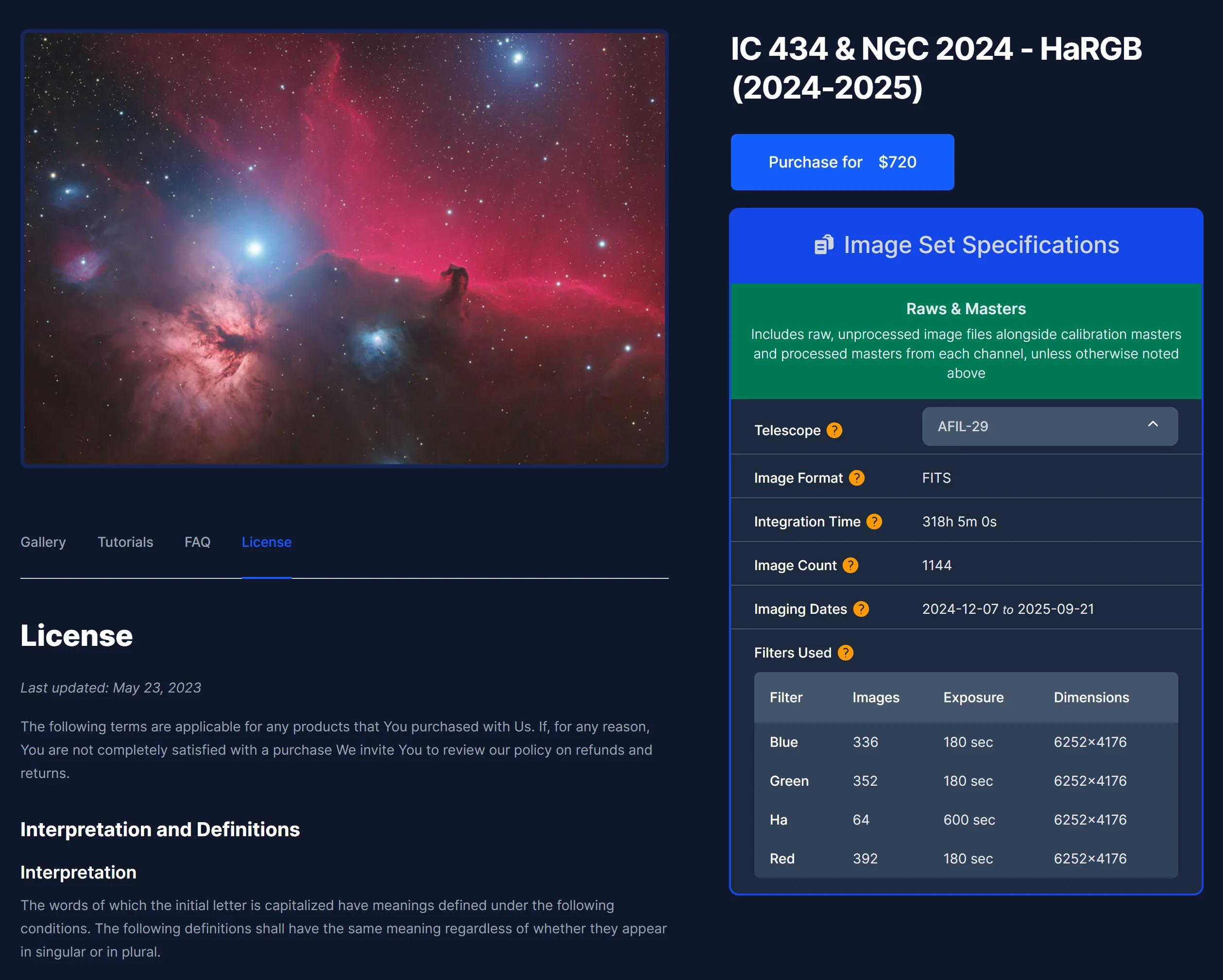Click the Image Set Specifications files icon
The width and height of the screenshot is (1223, 980).
tap(824, 245)
